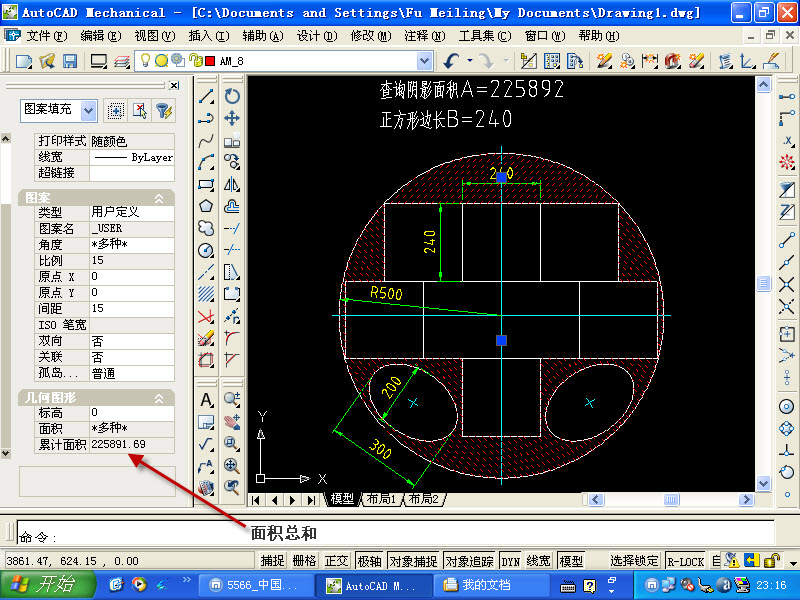Viewport: 800px width, 600px height.
Task: Click the Snap to Center circle icon
Action: coord(786,406)
